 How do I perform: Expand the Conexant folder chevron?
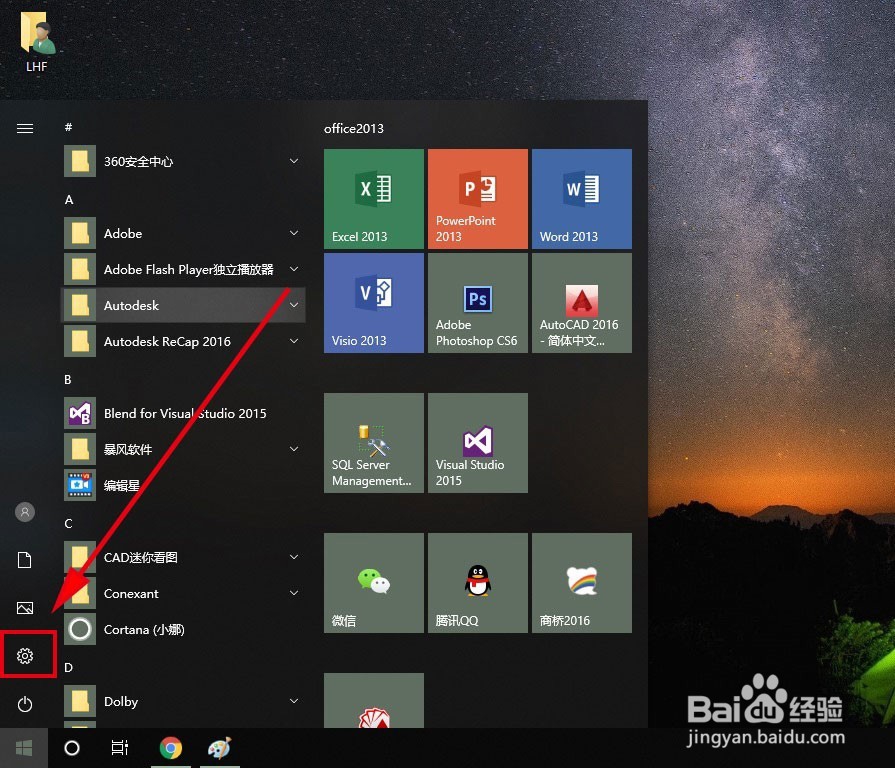pyautogui.click(x=294, y=593)
